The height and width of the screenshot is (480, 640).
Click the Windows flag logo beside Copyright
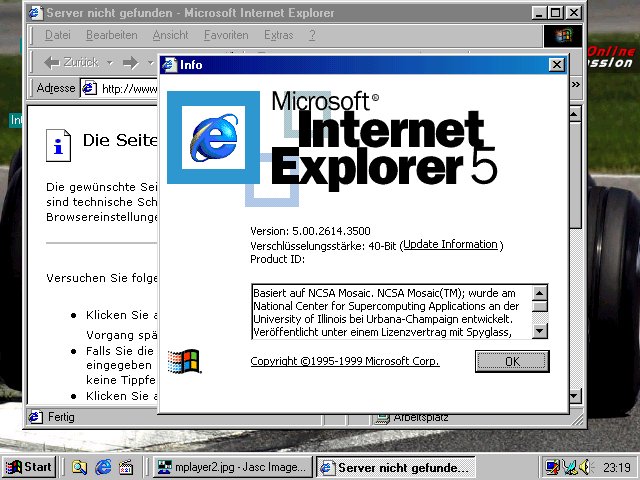(181, 361)
